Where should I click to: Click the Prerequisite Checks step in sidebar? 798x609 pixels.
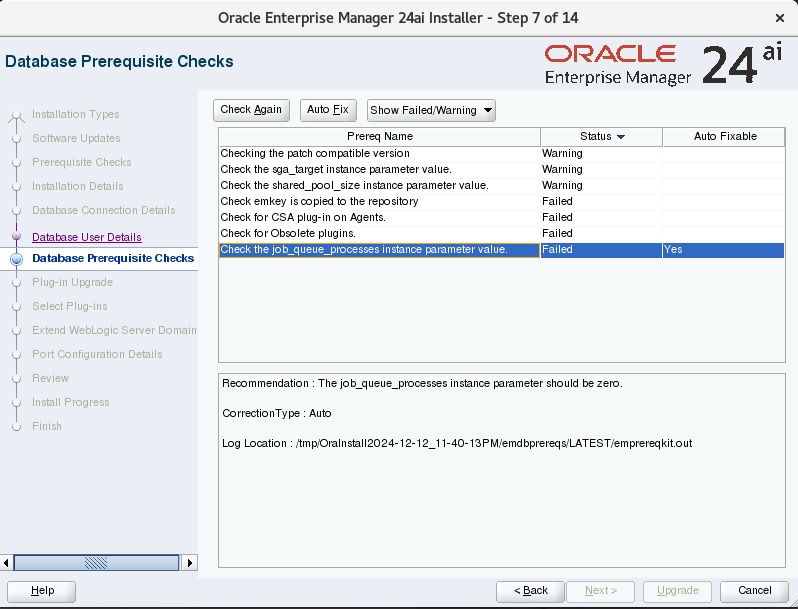[x=81, y=162]
